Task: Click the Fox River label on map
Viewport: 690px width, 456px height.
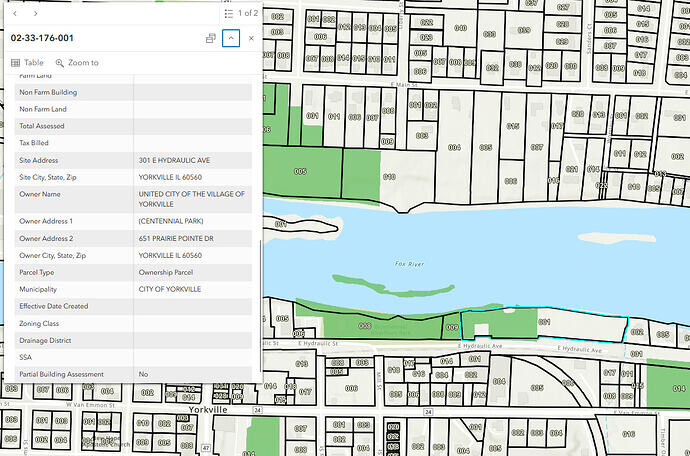Action: [x=409, y=264]
